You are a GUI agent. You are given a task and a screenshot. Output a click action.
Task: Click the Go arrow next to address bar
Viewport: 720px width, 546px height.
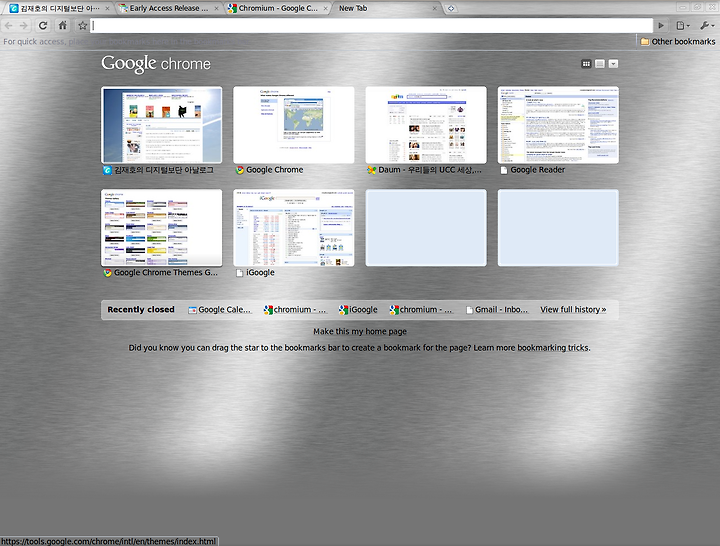(x=661, y=26)
